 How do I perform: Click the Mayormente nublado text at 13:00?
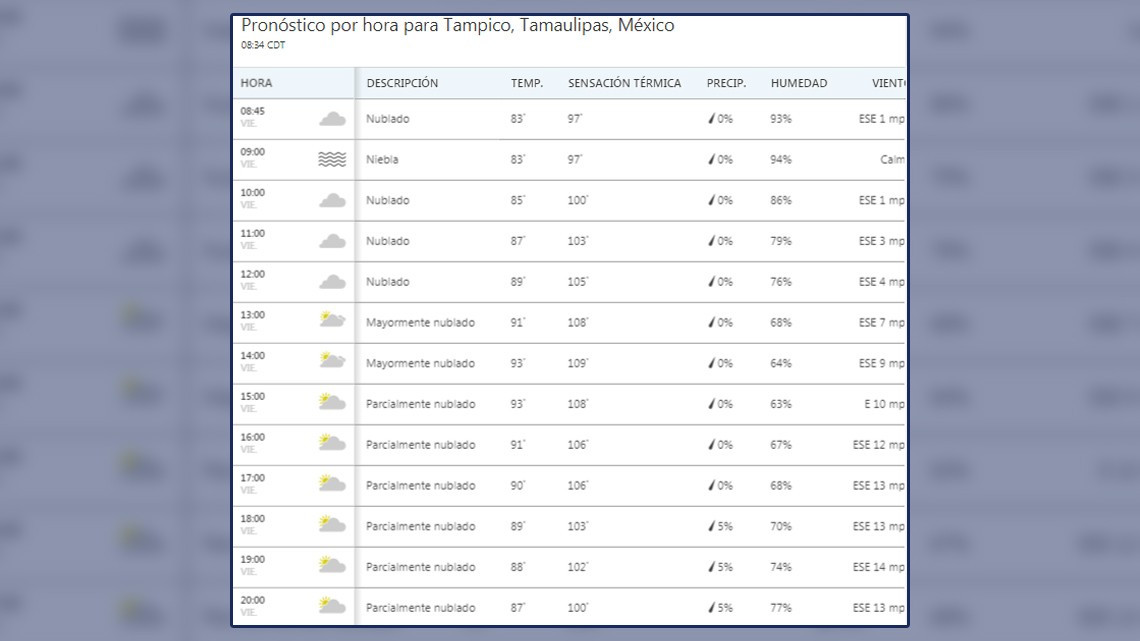pos(420,322)
